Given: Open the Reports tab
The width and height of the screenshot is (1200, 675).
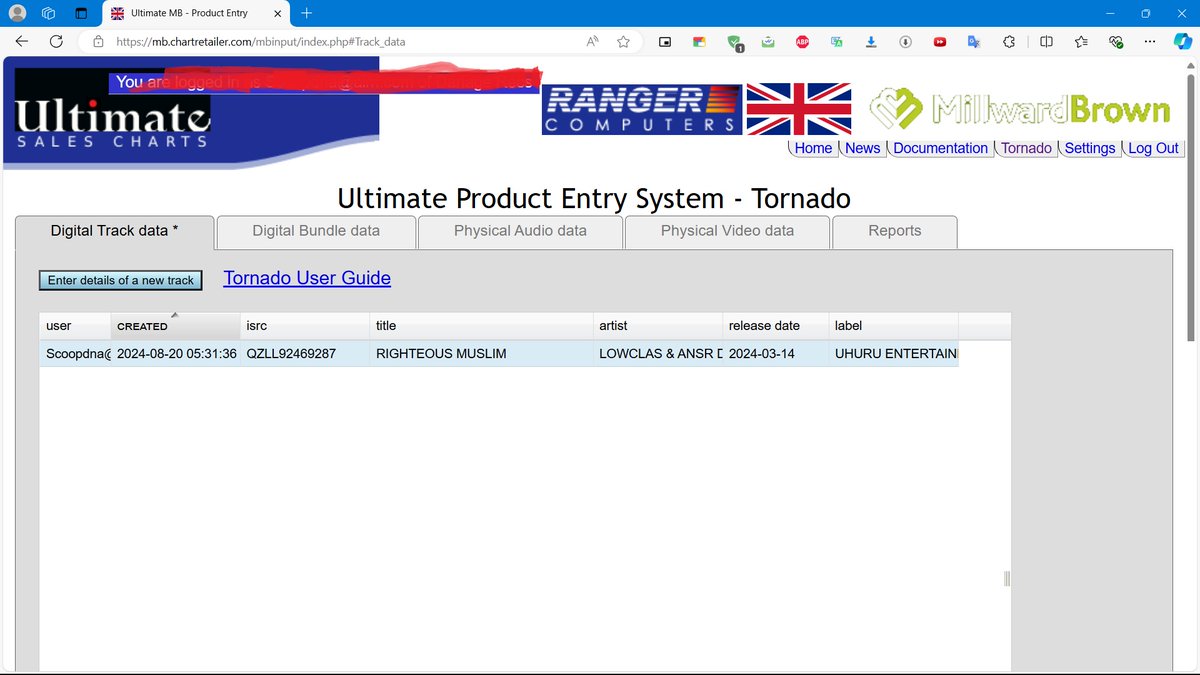Looking at the screenshot, I should point(895,231).
